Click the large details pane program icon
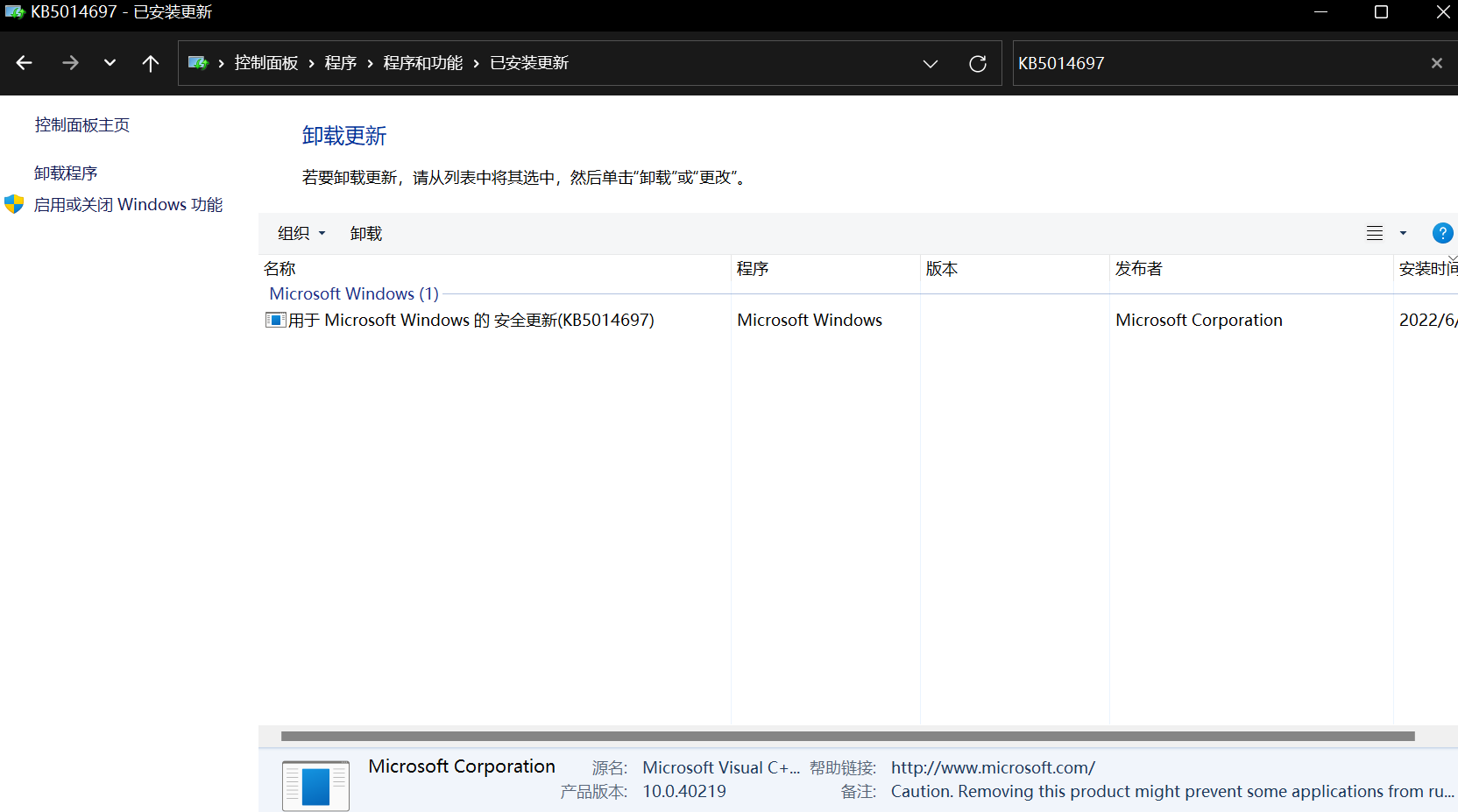The width and height of the screenshot is (1458, 812). pos(315,785)
